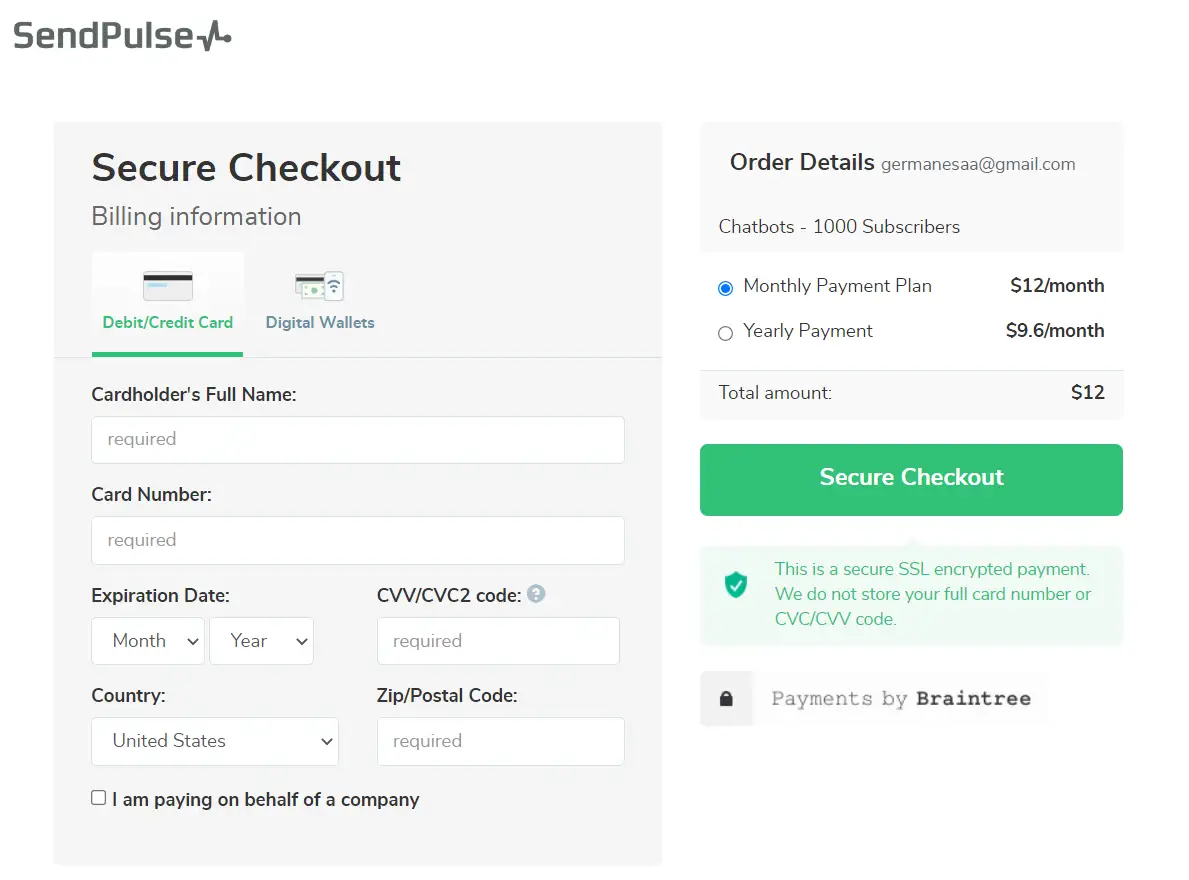Click the Zip/Postal Code field

point(500,741)
